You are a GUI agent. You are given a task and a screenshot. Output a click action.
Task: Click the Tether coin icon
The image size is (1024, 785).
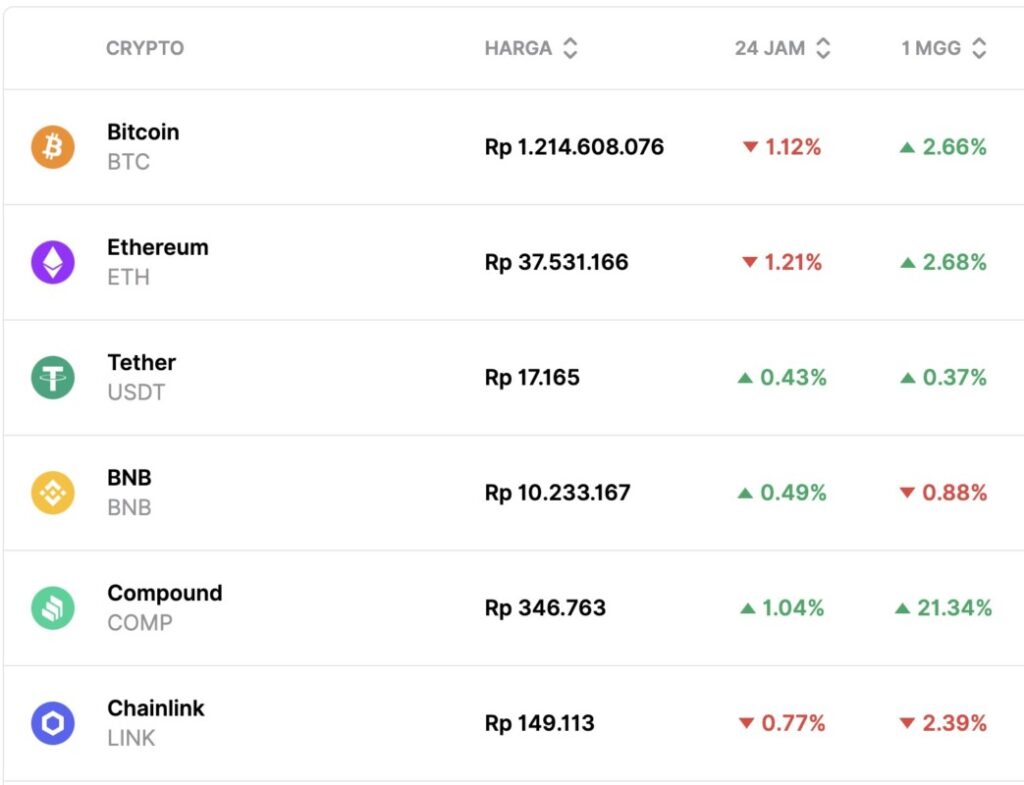(x=53, y=378)
